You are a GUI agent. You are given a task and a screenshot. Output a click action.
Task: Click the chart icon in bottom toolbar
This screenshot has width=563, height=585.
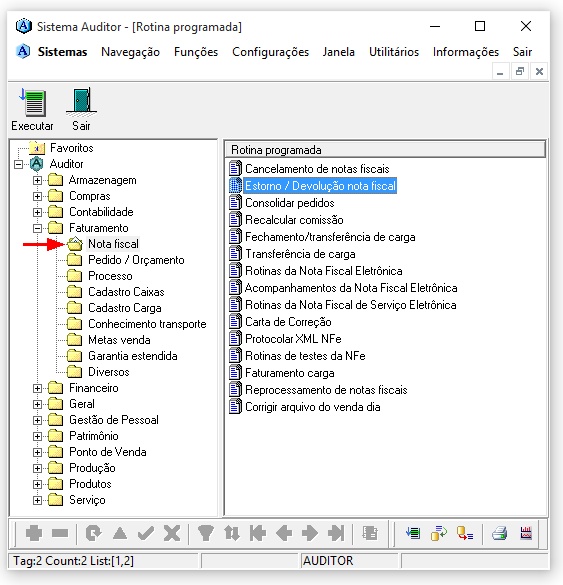click(526, 533)
